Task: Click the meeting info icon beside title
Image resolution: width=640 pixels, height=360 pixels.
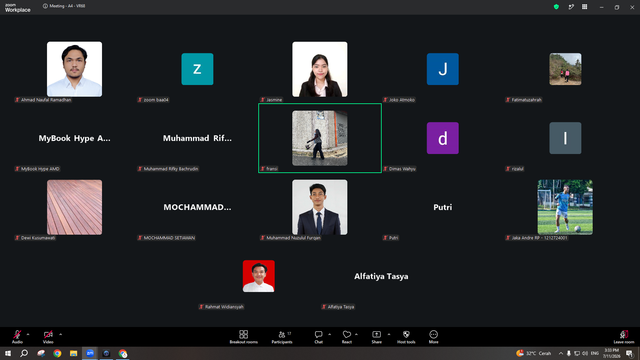Action: 45,6
